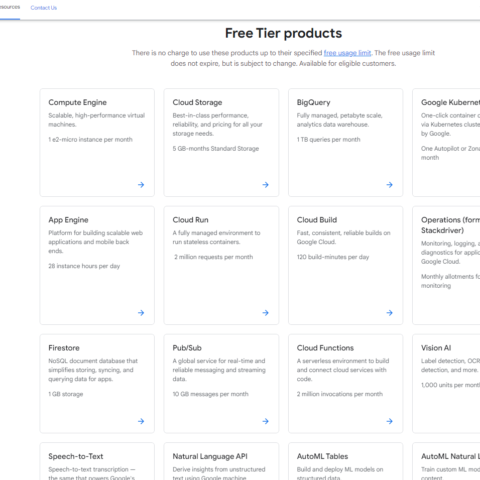Open the Contact Us tab

tap(44, 8)
